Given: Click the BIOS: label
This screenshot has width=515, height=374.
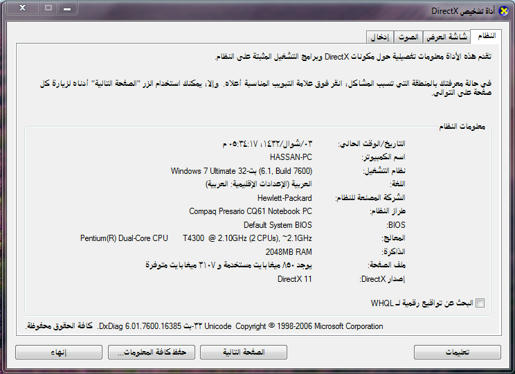Looking at the screenshot, I should [x=396, y=225].
